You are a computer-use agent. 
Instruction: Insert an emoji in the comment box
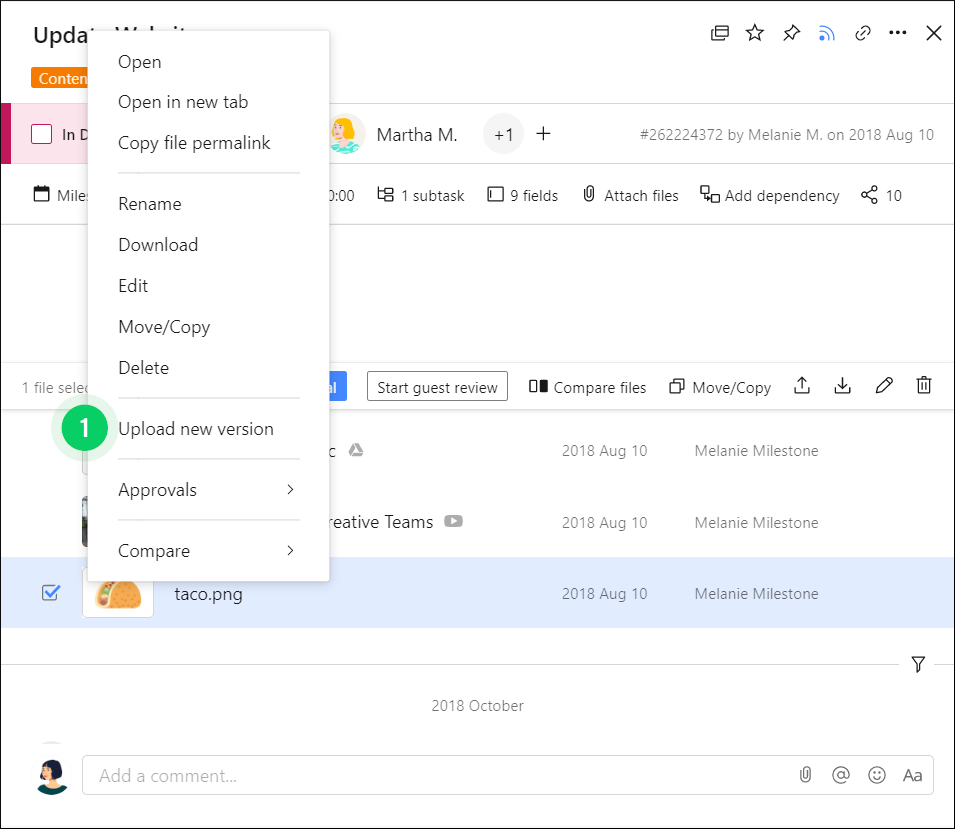(x=877, y=775)
